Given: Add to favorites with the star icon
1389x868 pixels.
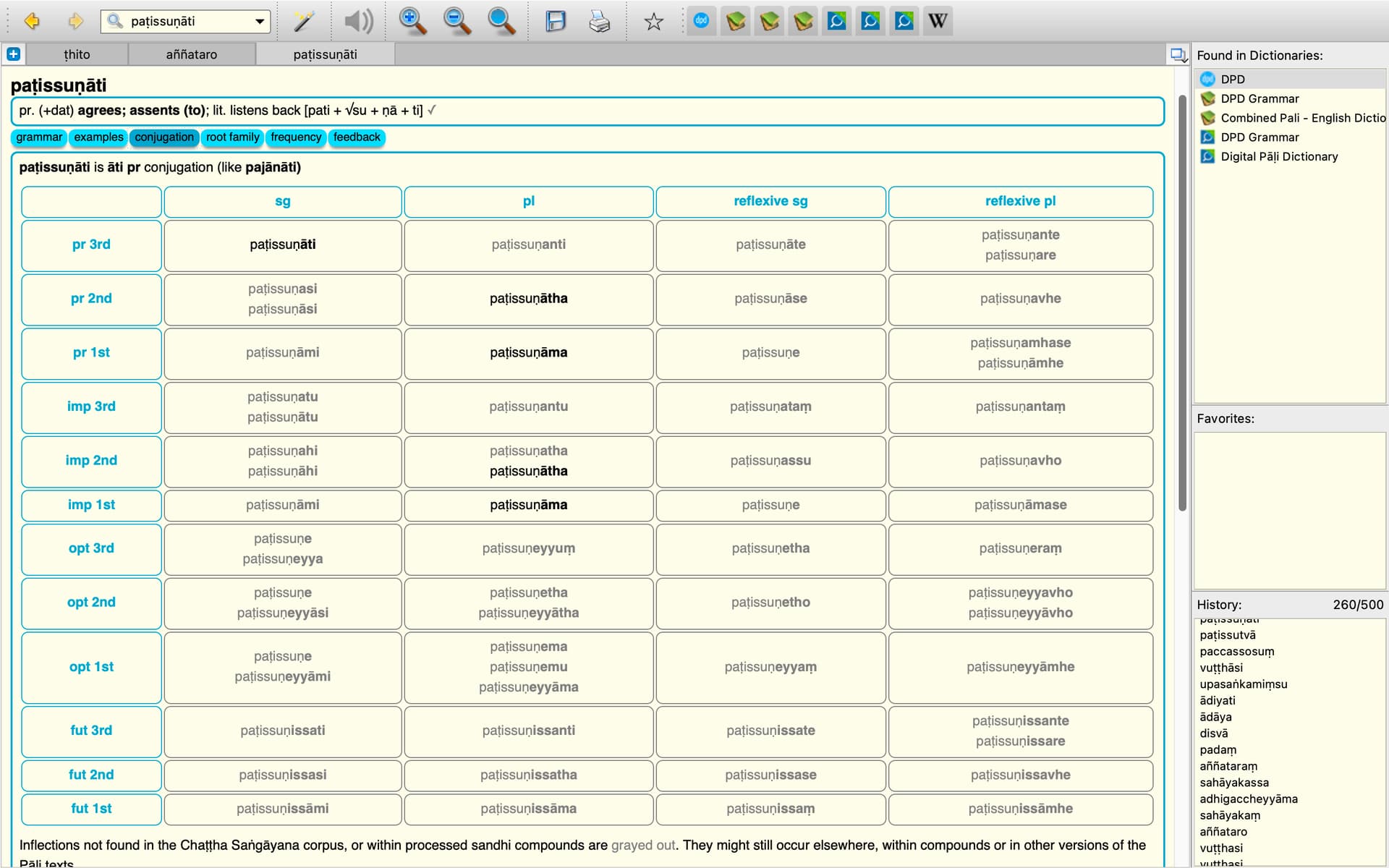Looking at the screenshot, I should (654, 22).
